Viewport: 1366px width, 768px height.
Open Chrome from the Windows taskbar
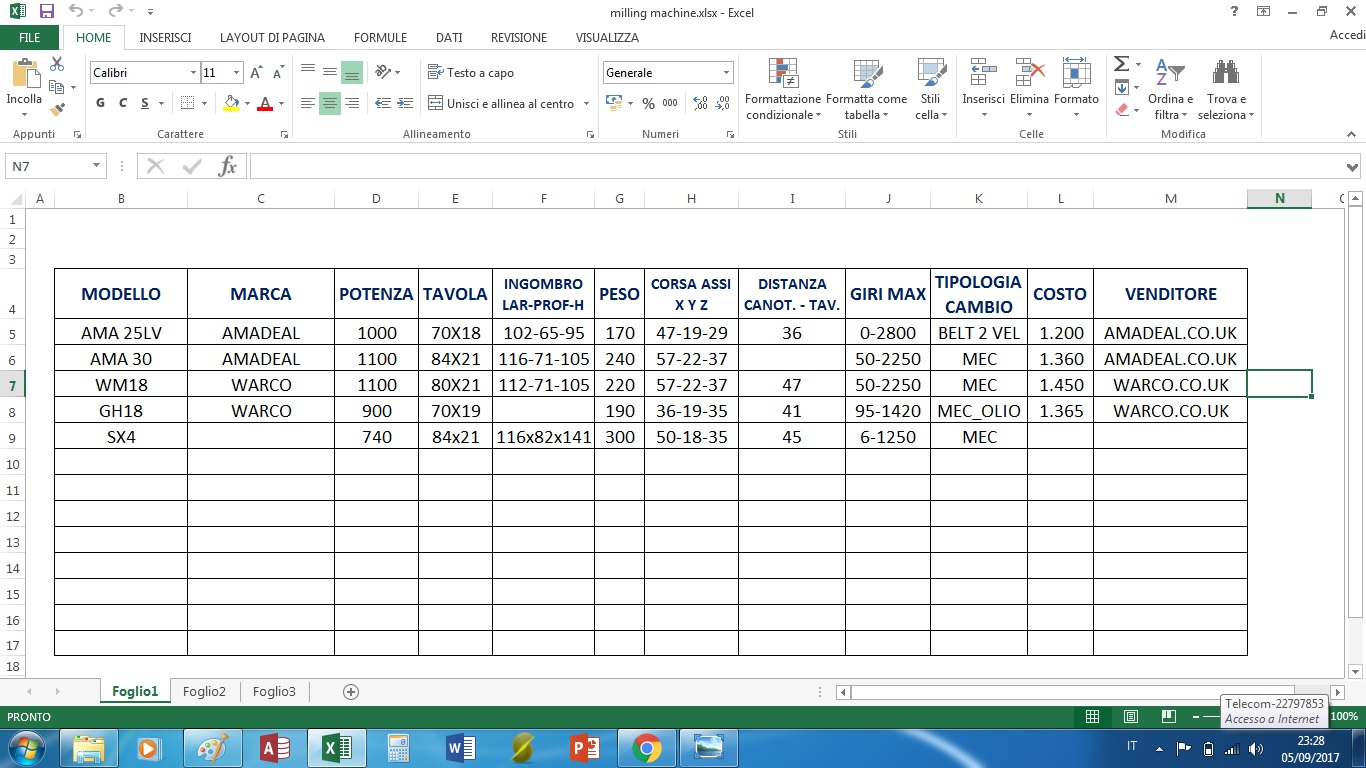tap(646, 747)
